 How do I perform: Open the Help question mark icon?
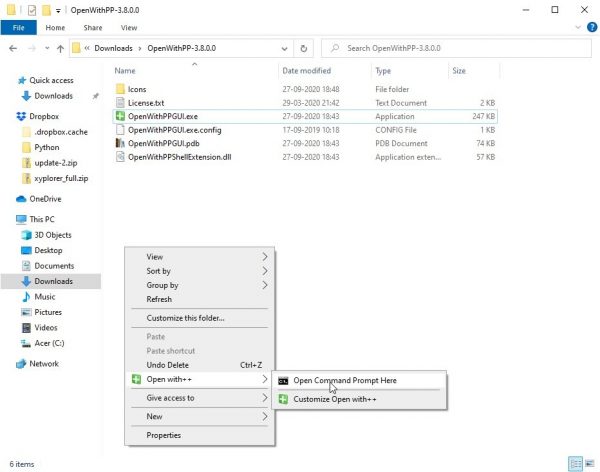tap(592, 27)
